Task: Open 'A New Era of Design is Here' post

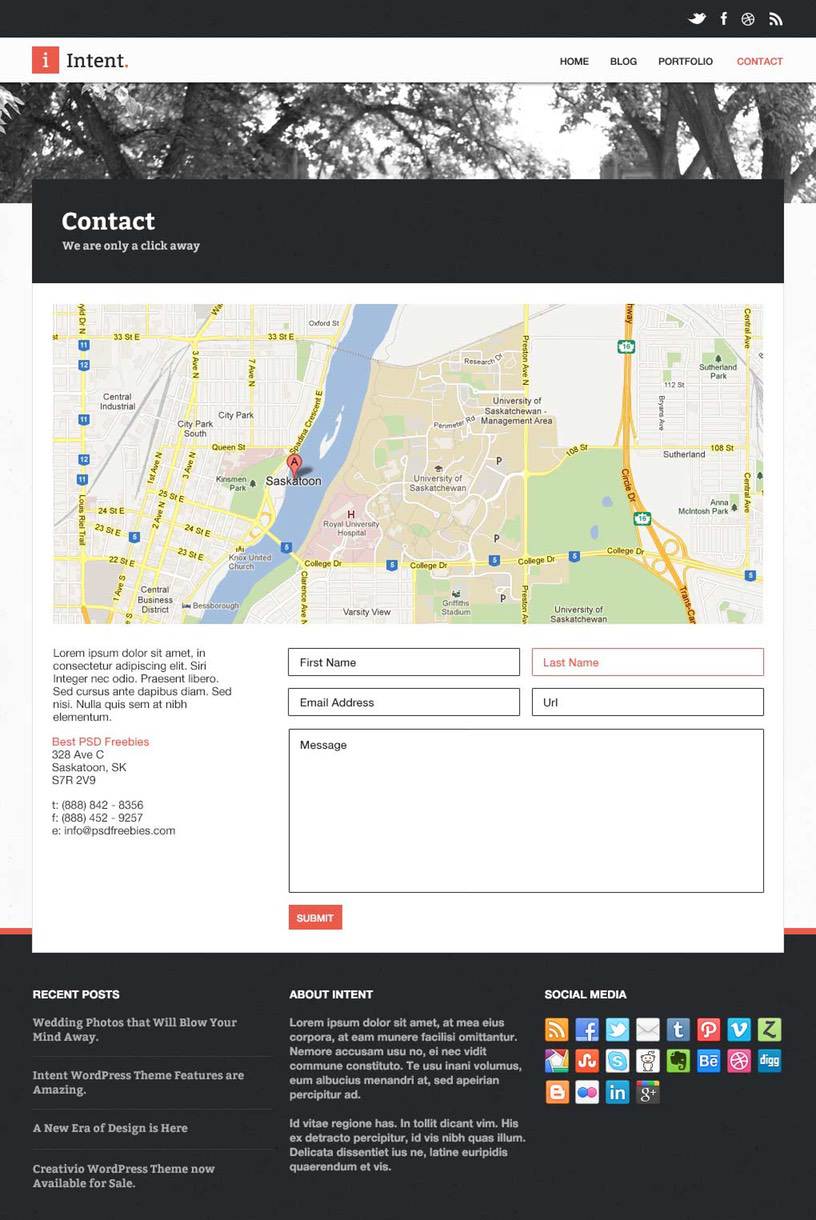Action: (110, 1128)
